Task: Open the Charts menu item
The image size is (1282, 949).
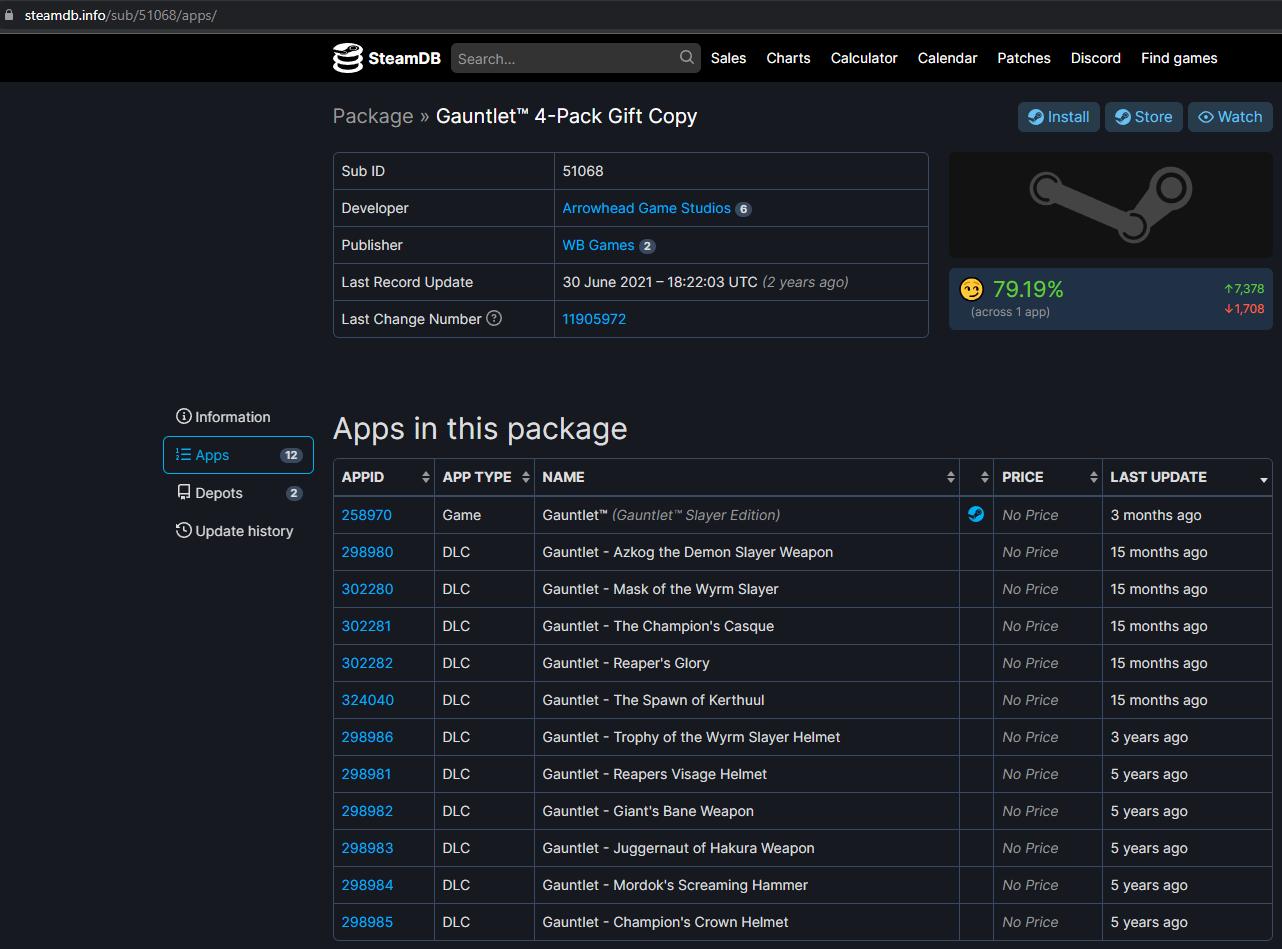Action: pyautogui.click(x=788, y=58)
